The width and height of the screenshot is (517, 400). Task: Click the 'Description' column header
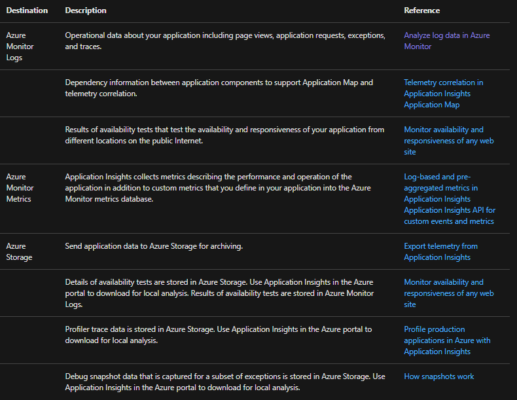tap(86, 10)
